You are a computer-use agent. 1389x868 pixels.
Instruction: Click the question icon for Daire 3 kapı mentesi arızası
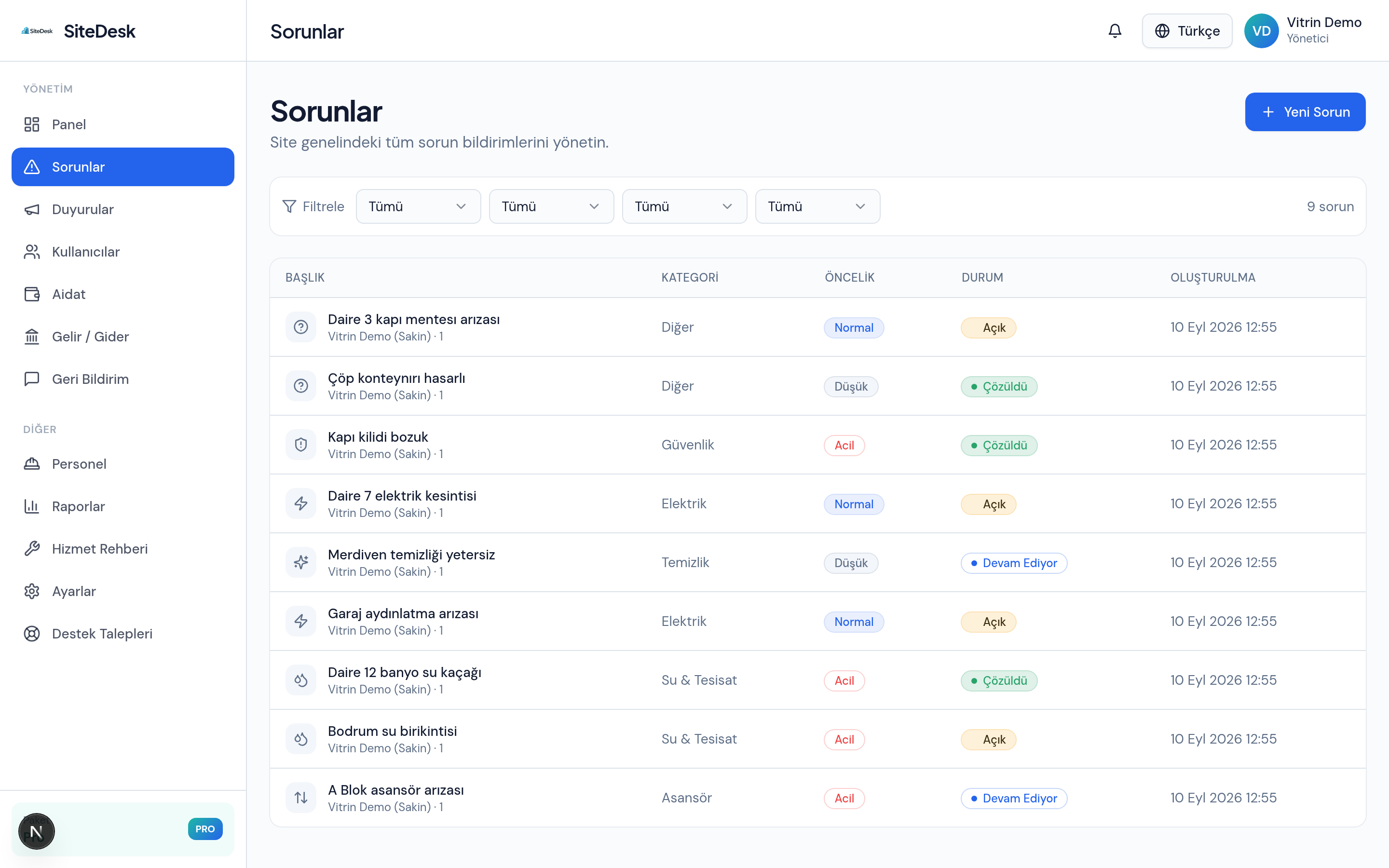pos(301,327)
